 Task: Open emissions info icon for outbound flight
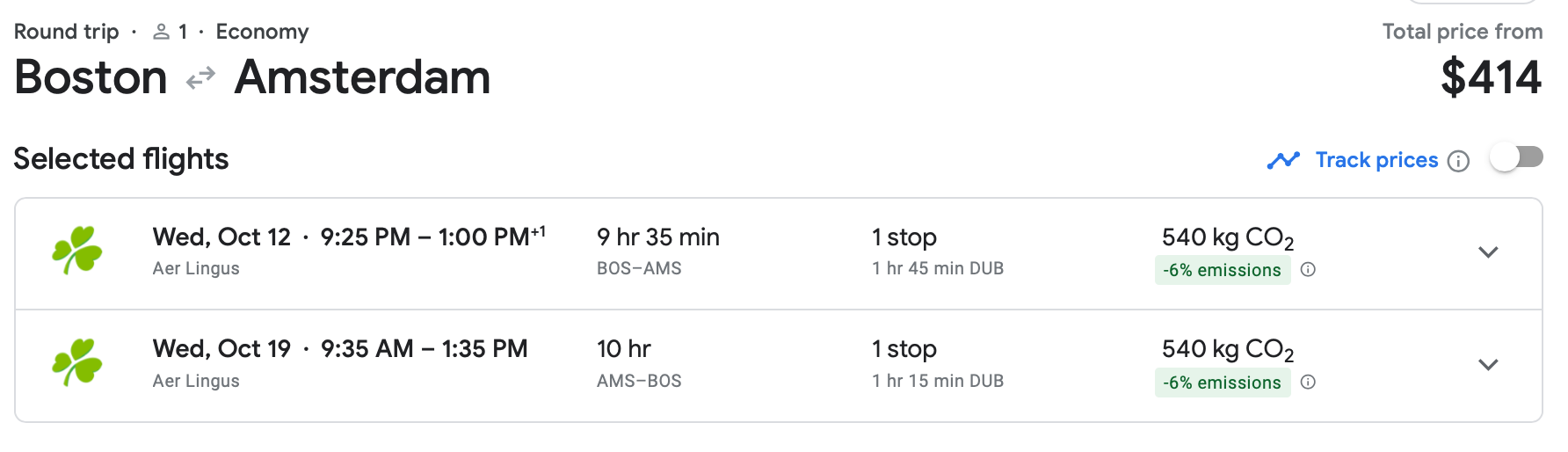click(1308, 270)
